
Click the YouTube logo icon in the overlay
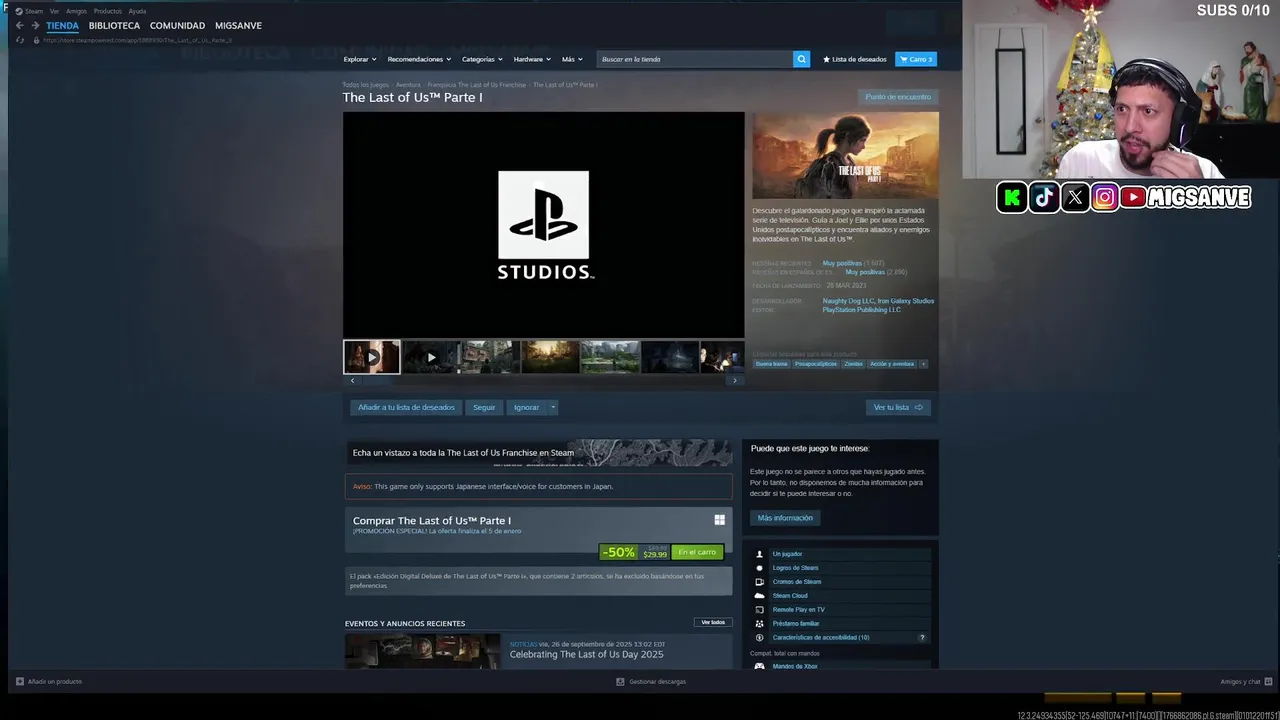pyautogui.click(x=1133, y=197)
